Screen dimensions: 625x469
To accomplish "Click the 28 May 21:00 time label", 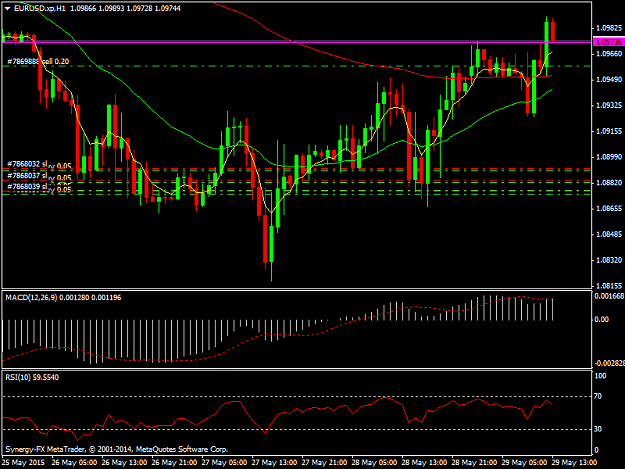I will (x=474, y=463).
